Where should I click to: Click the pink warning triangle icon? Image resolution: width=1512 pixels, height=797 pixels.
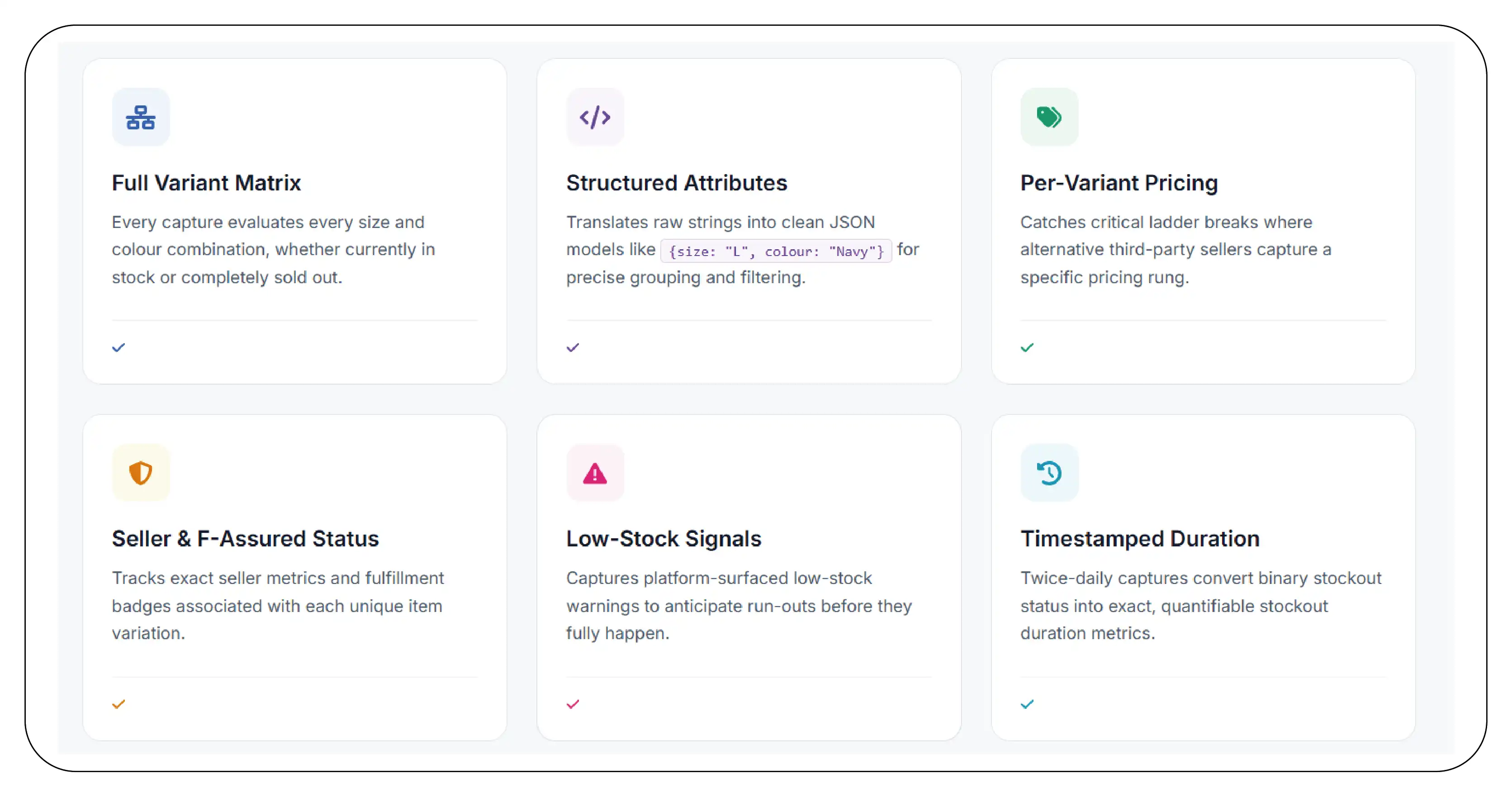tap(595, 473)
